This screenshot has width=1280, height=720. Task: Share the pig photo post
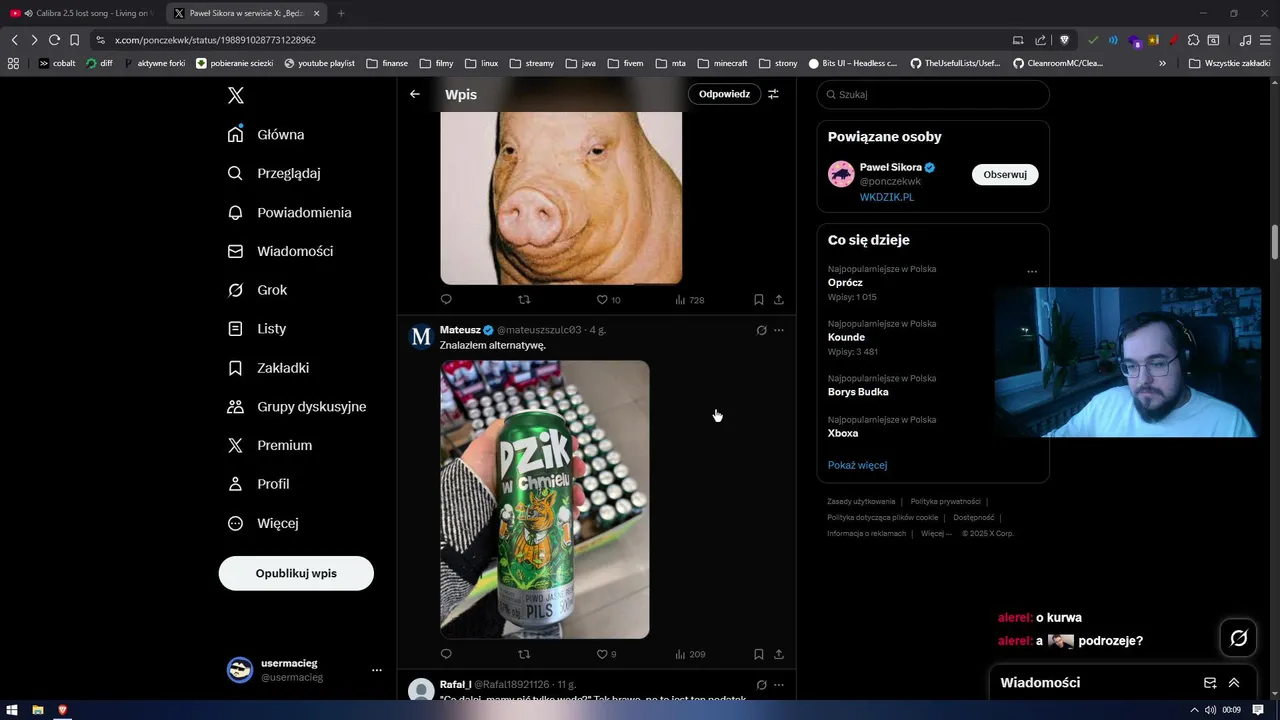779,299
